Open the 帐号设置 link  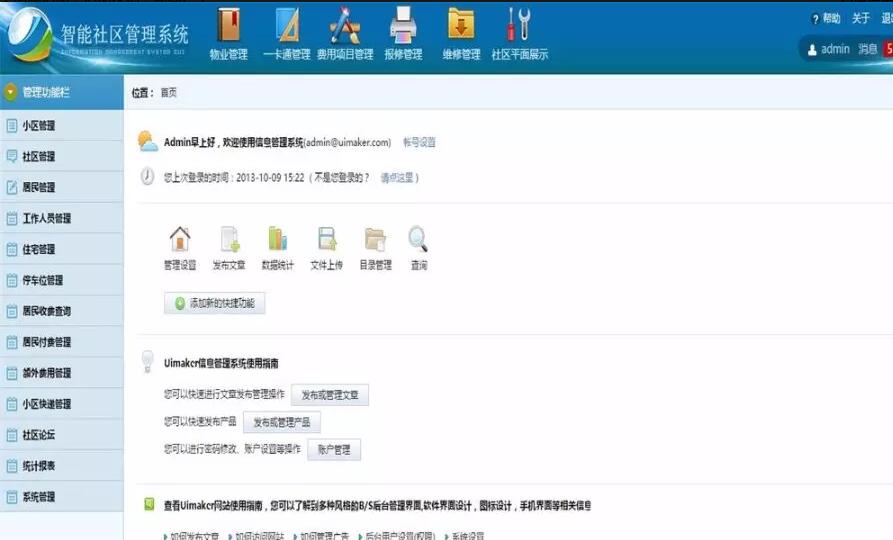coord(419,142)
